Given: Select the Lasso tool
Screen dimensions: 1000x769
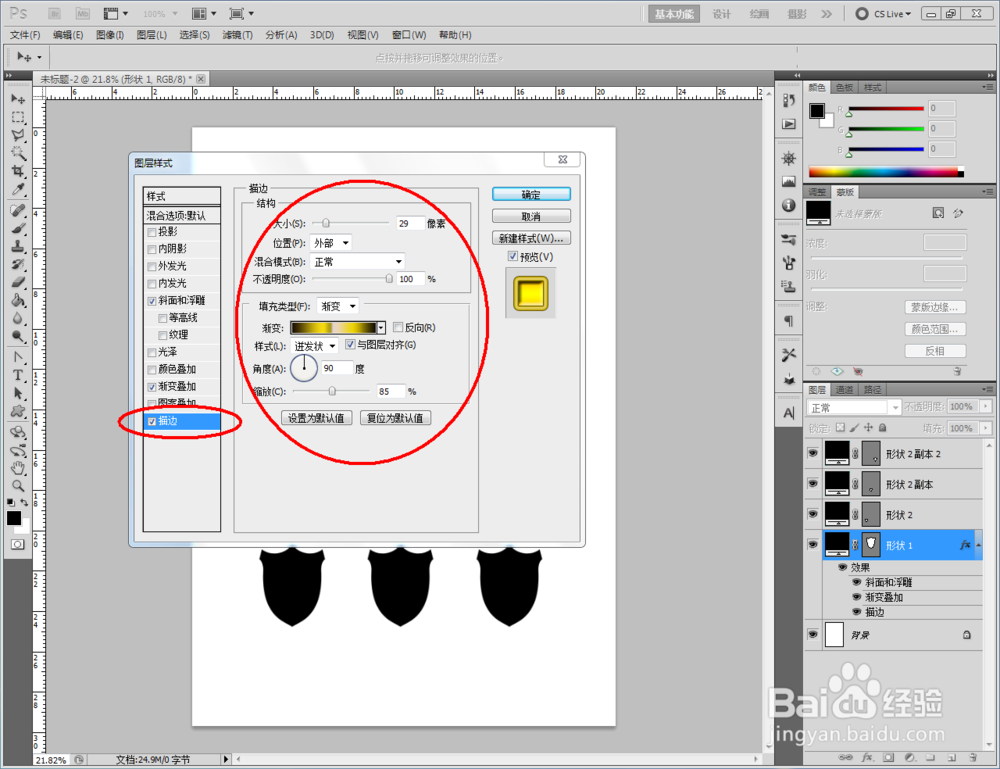Looking at the screenshot, I should pos(18,135).
